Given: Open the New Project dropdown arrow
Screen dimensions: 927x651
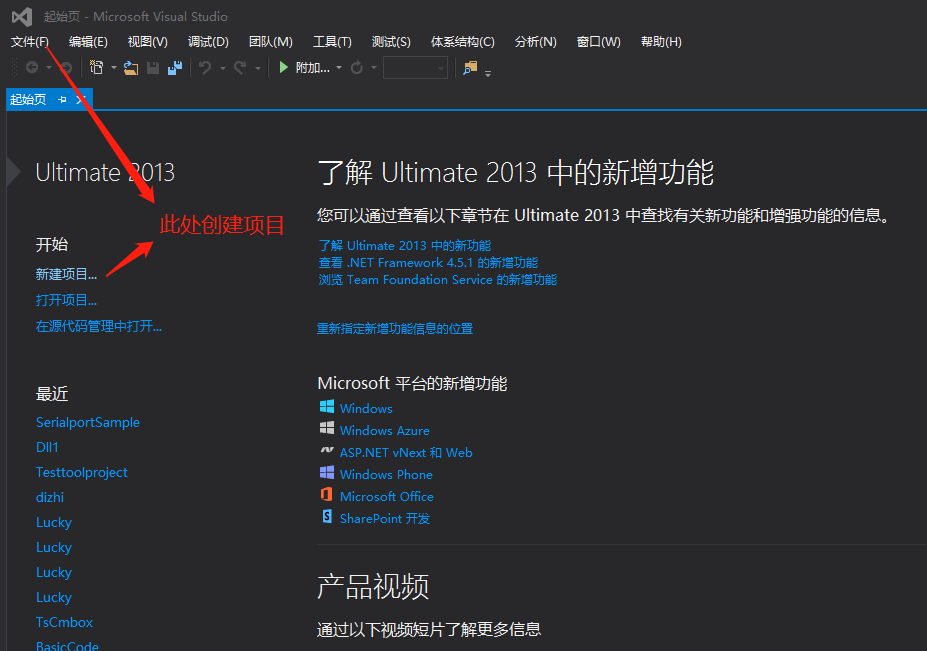Looking at the screenshot, I should (x=114, y=68).
